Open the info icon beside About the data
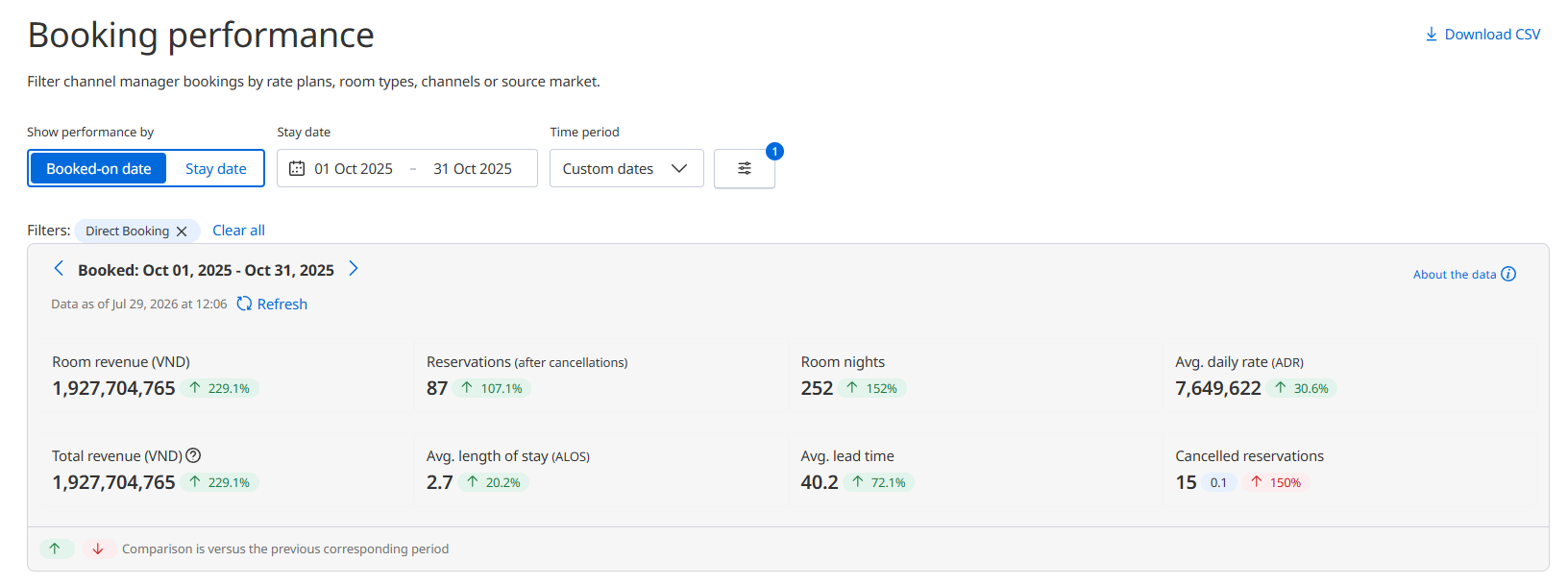 1508,274
